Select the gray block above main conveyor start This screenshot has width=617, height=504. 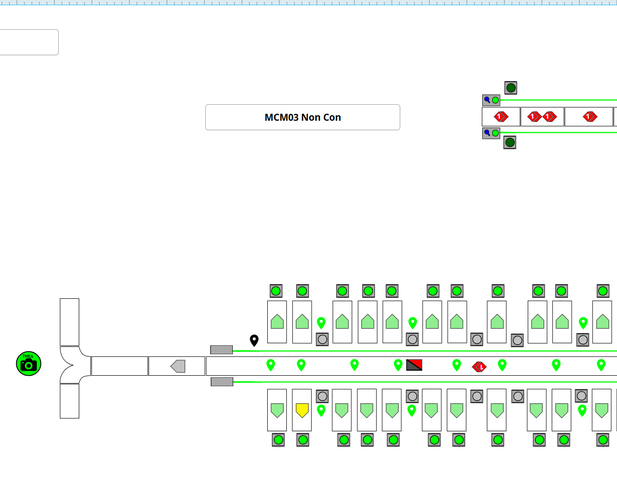point(221,349)
